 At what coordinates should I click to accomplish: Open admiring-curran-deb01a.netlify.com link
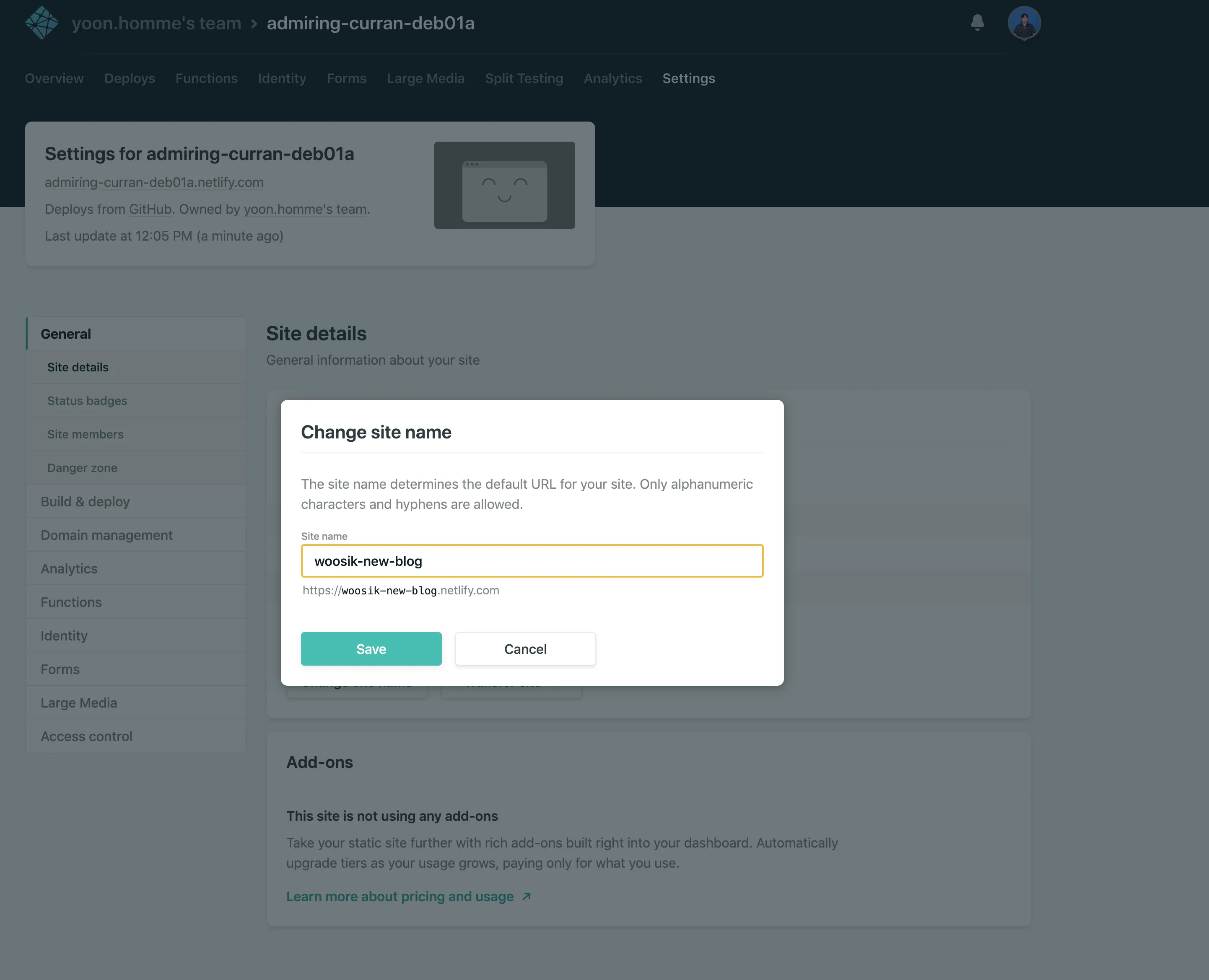(154, 182)
